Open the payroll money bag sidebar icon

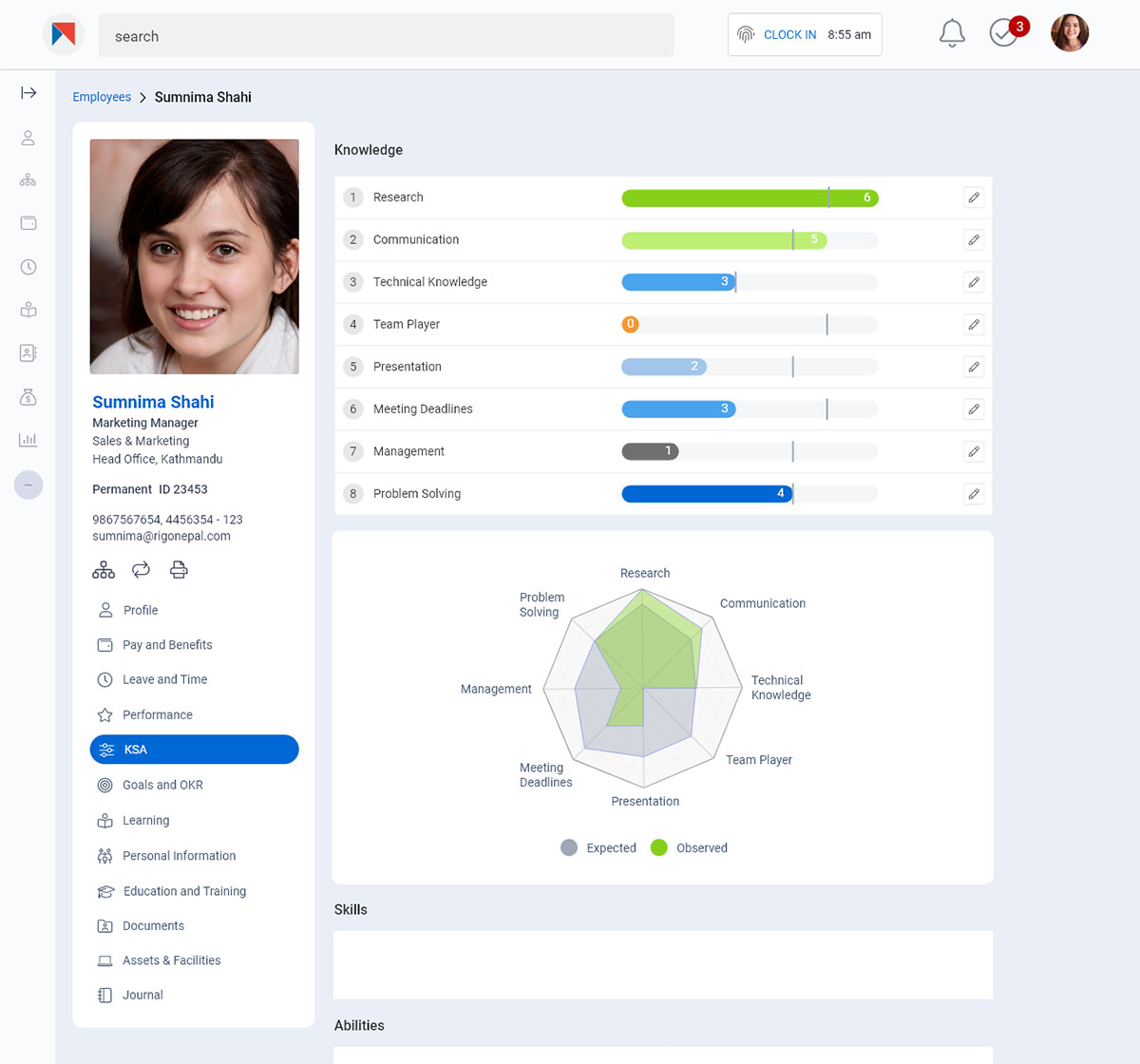[x=28, y=396]
